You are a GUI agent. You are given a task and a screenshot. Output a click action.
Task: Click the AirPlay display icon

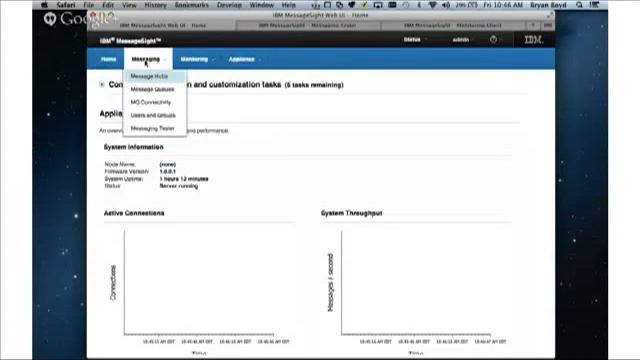tap(378, 5)
